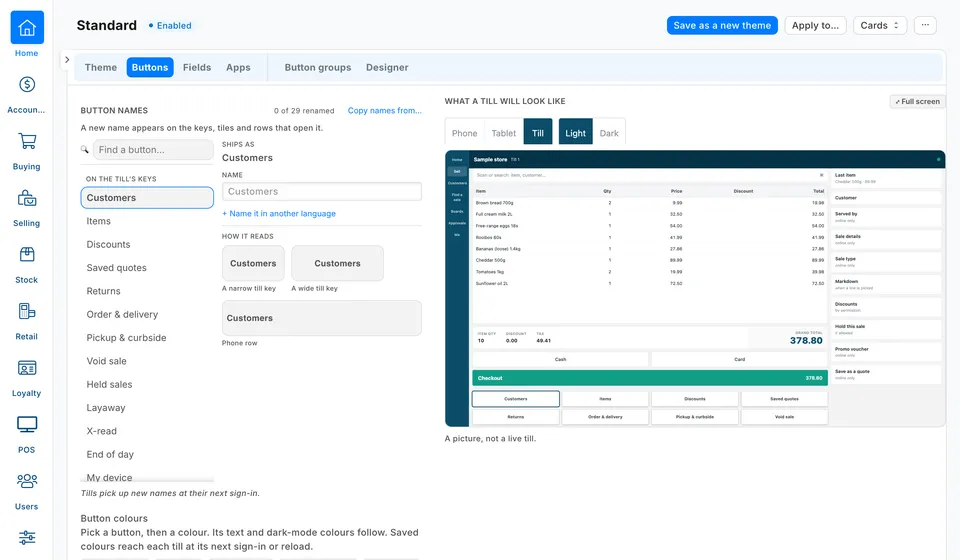This screenshot has width=960, height=560.
Task: Select Phone preview mode
Action: pyautogui.click(x=464, y=133)
